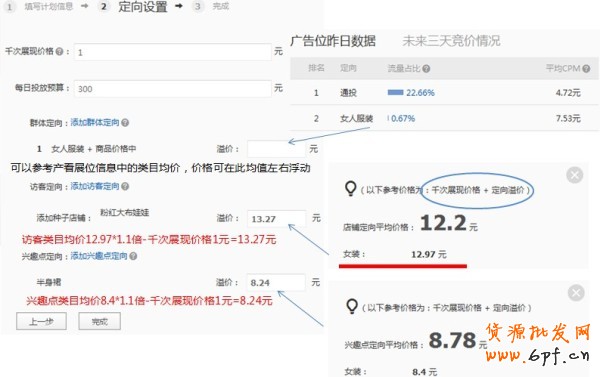The width and height of the screenshot is (600, 377).
Task: Click 溢价 field showing 8.24
Action: point(276,282)
